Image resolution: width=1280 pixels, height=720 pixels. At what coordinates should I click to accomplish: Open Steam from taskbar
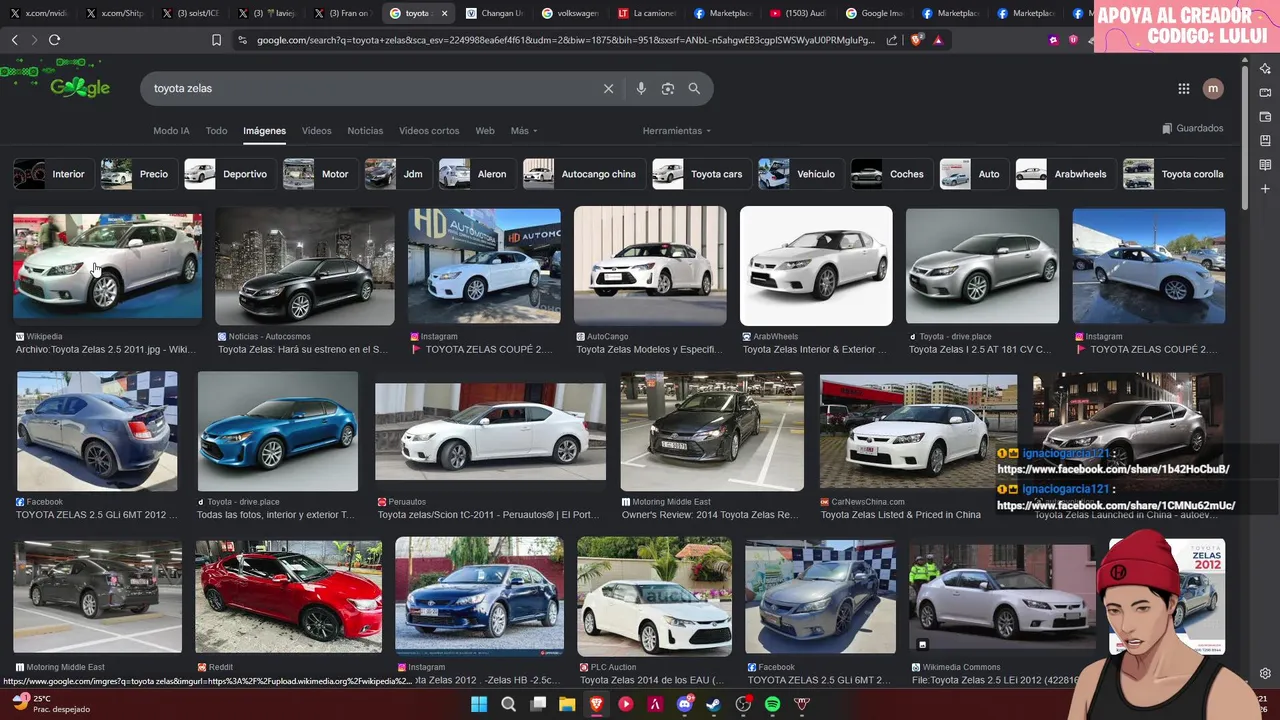714,704
